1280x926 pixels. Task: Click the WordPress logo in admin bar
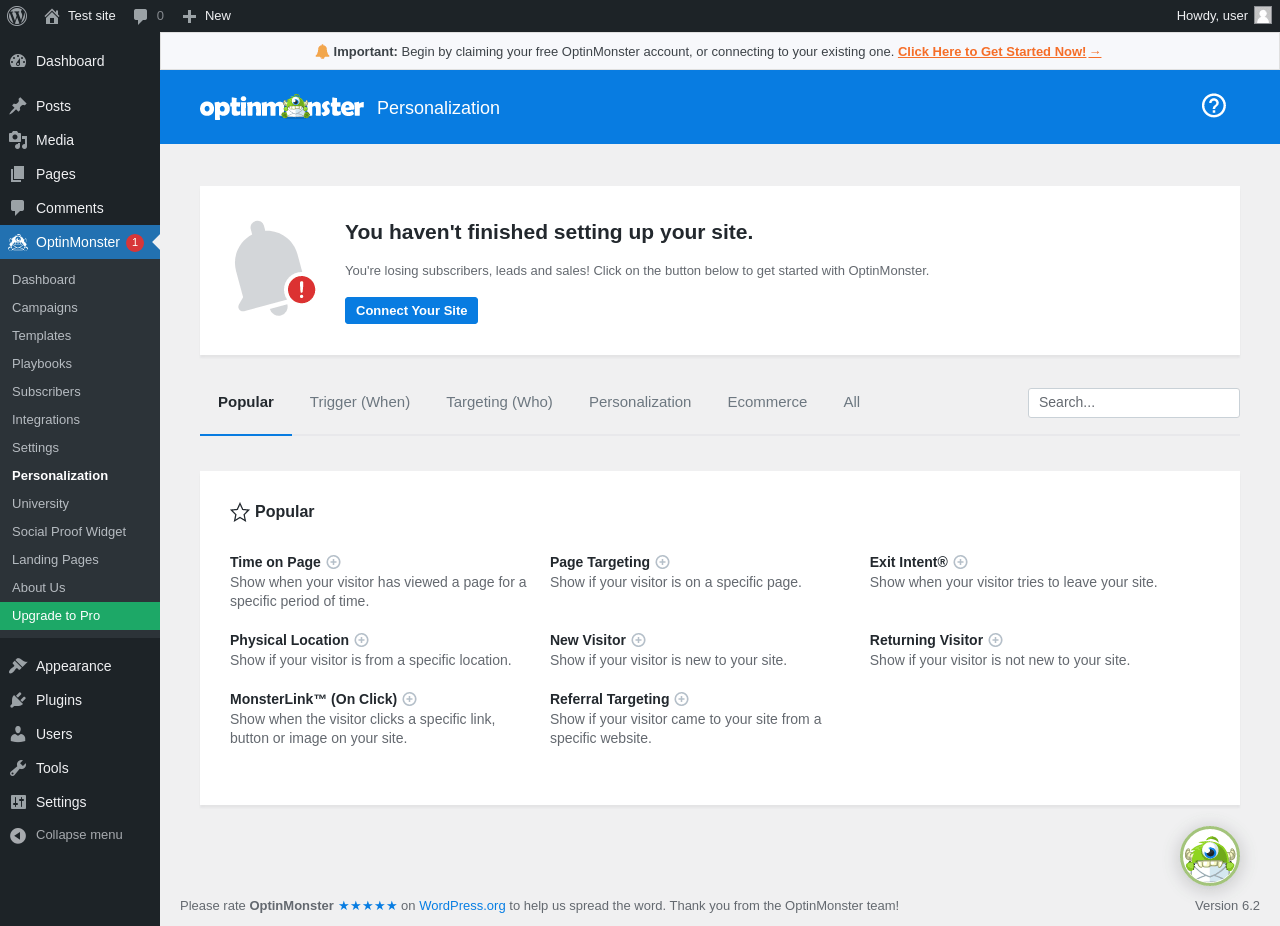pyautogui.click(x=17, y=16)
